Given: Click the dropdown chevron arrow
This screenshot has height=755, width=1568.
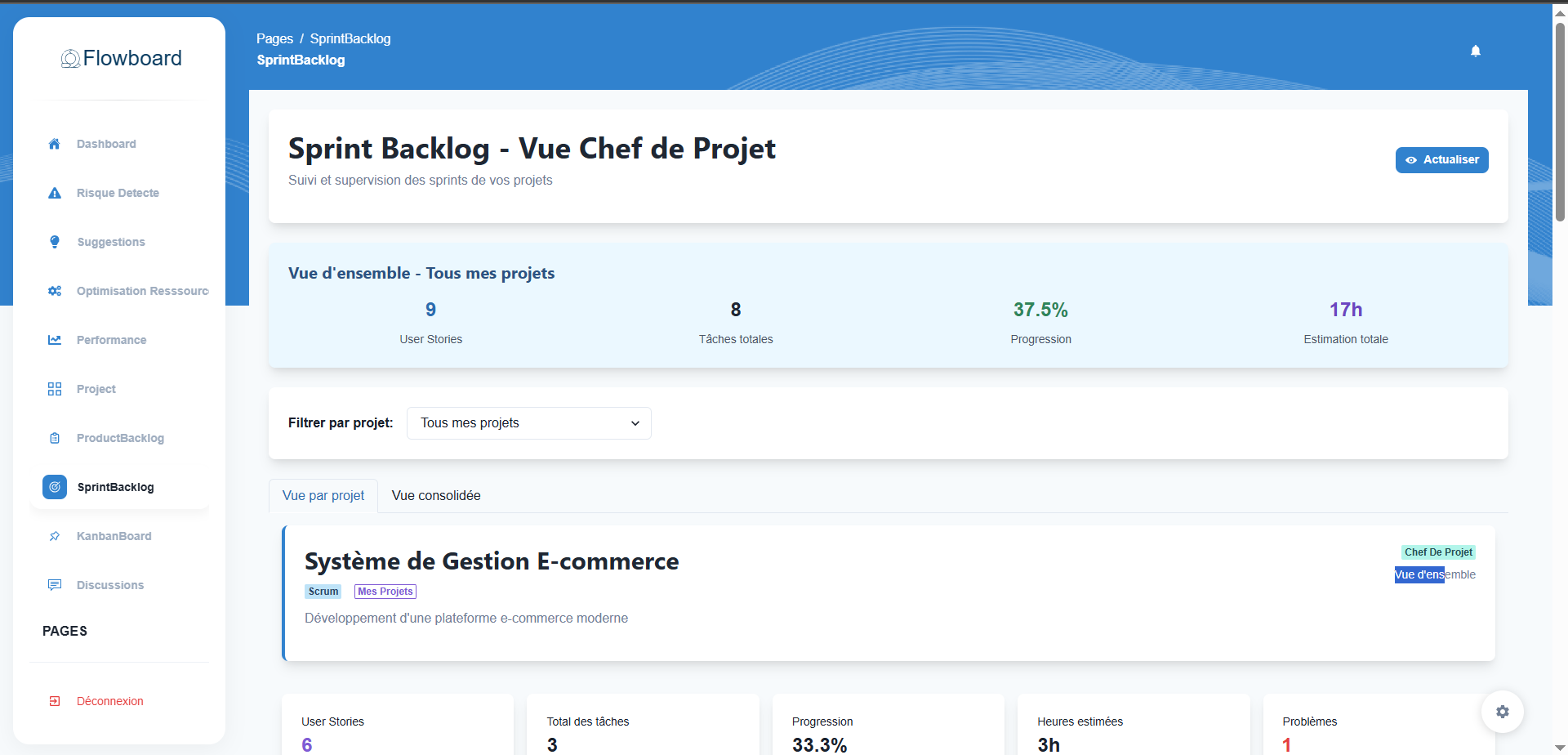Looking at the screenshot, I should 635,423.
